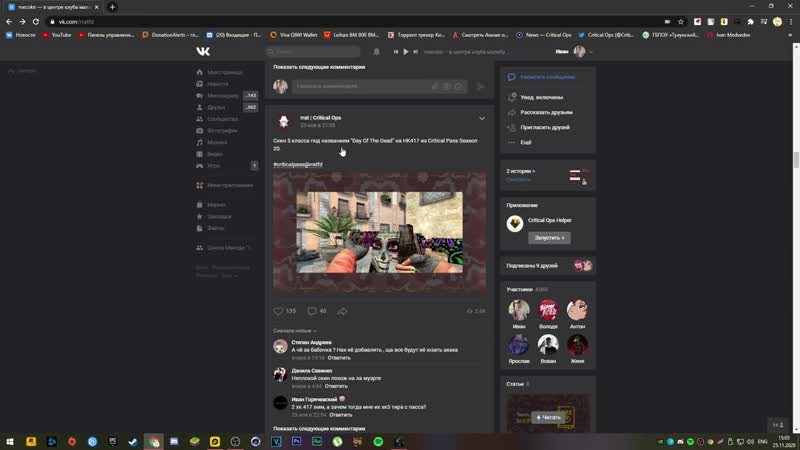Click the Читать article button

click(x=548, y=417)
